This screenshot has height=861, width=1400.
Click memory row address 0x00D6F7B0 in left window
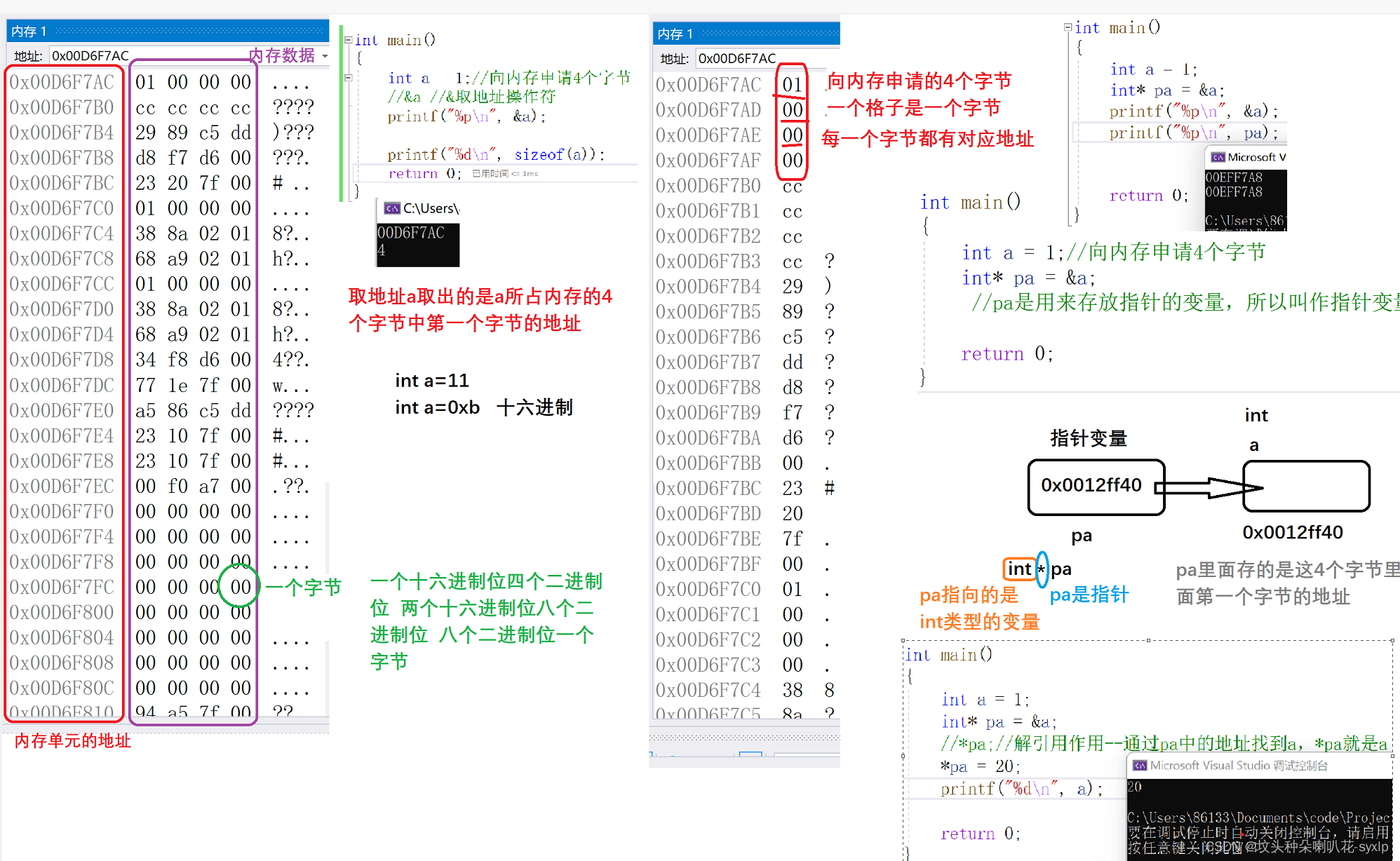[x=62, y=107]
